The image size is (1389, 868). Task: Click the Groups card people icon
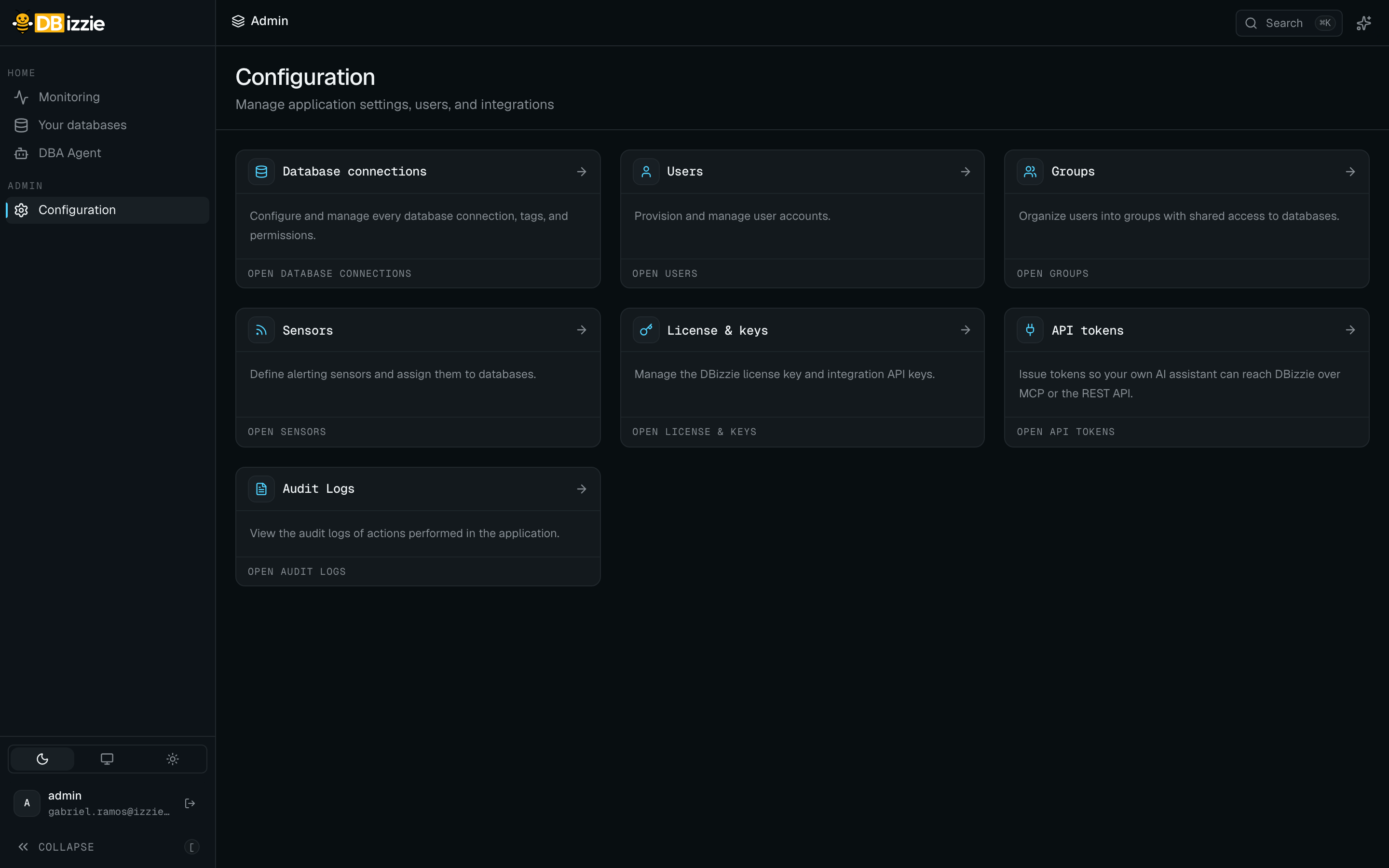coord(1030,172)
